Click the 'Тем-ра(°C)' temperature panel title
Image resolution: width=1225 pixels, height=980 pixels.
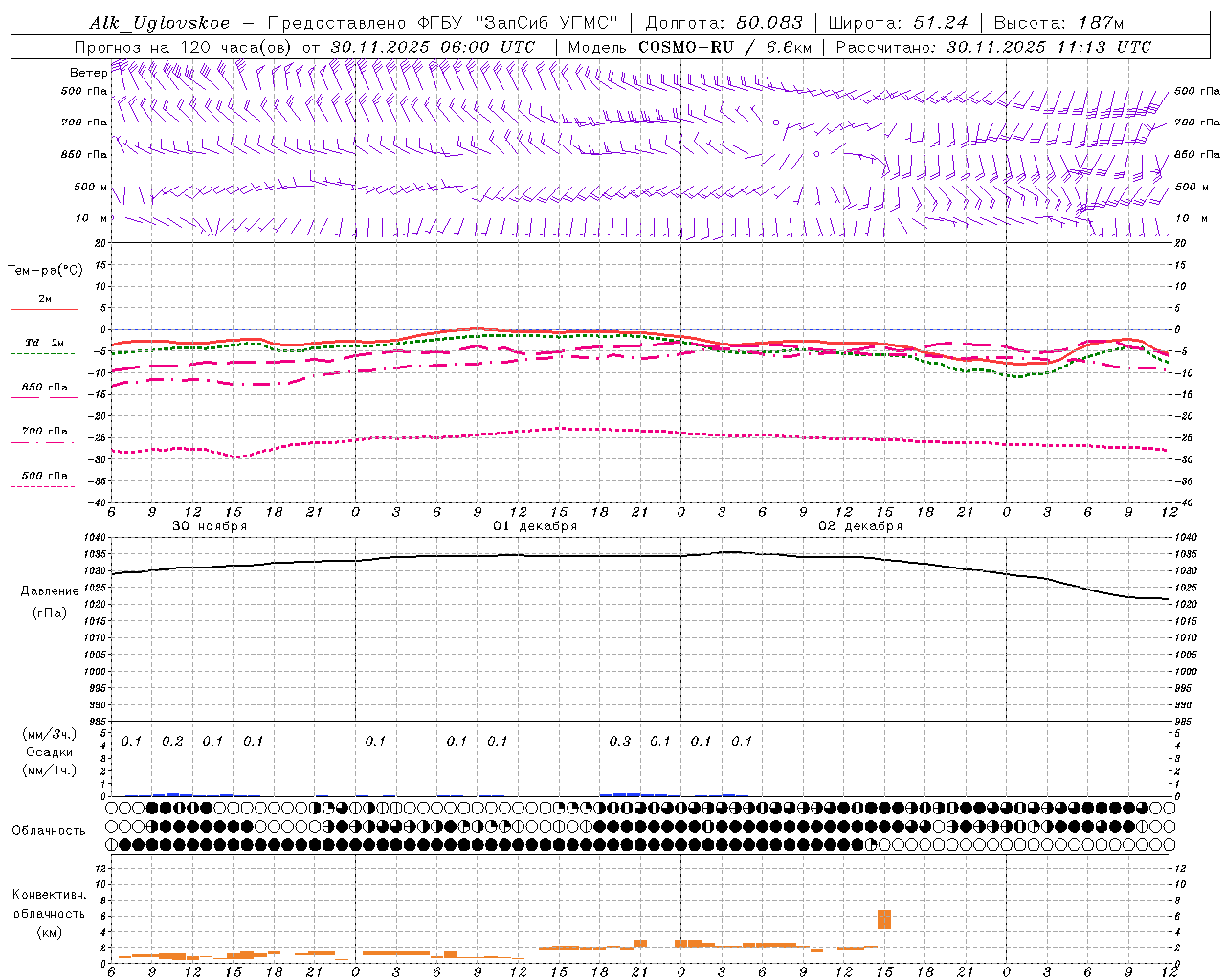pyautogui.click(x=45, y=271)
